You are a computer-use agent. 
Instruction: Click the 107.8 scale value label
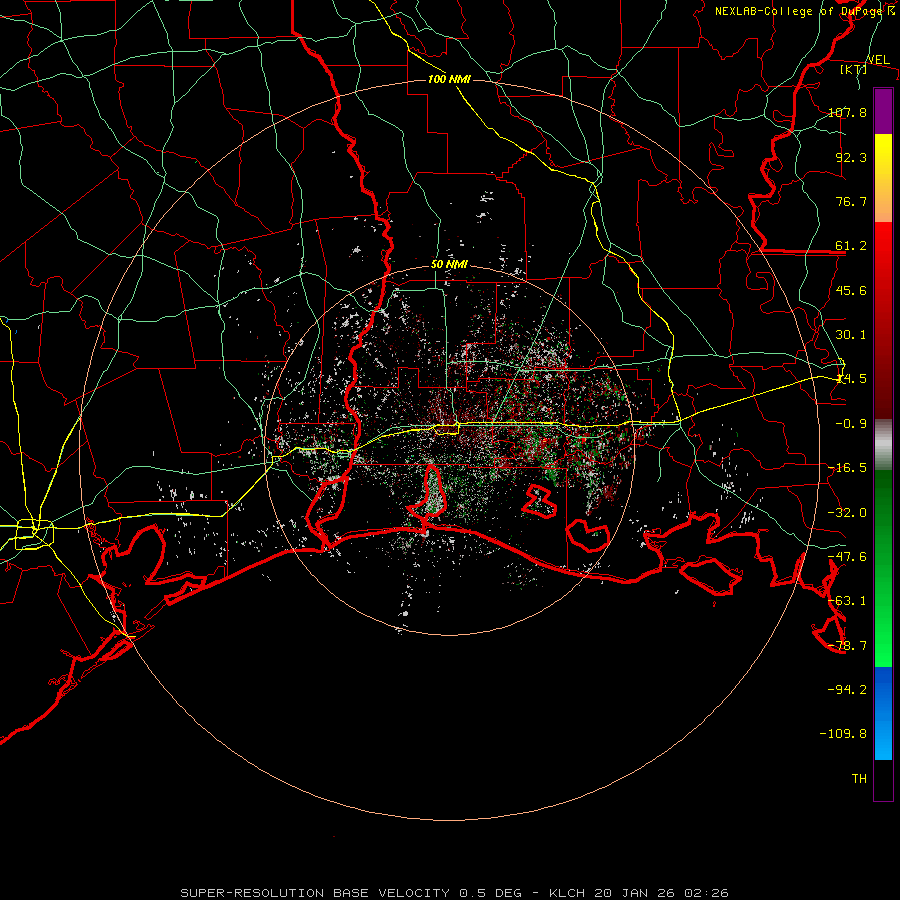point(847,112)
